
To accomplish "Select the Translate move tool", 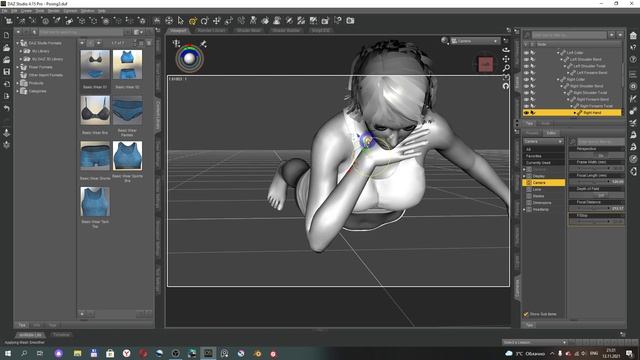I will click(217, 20).
